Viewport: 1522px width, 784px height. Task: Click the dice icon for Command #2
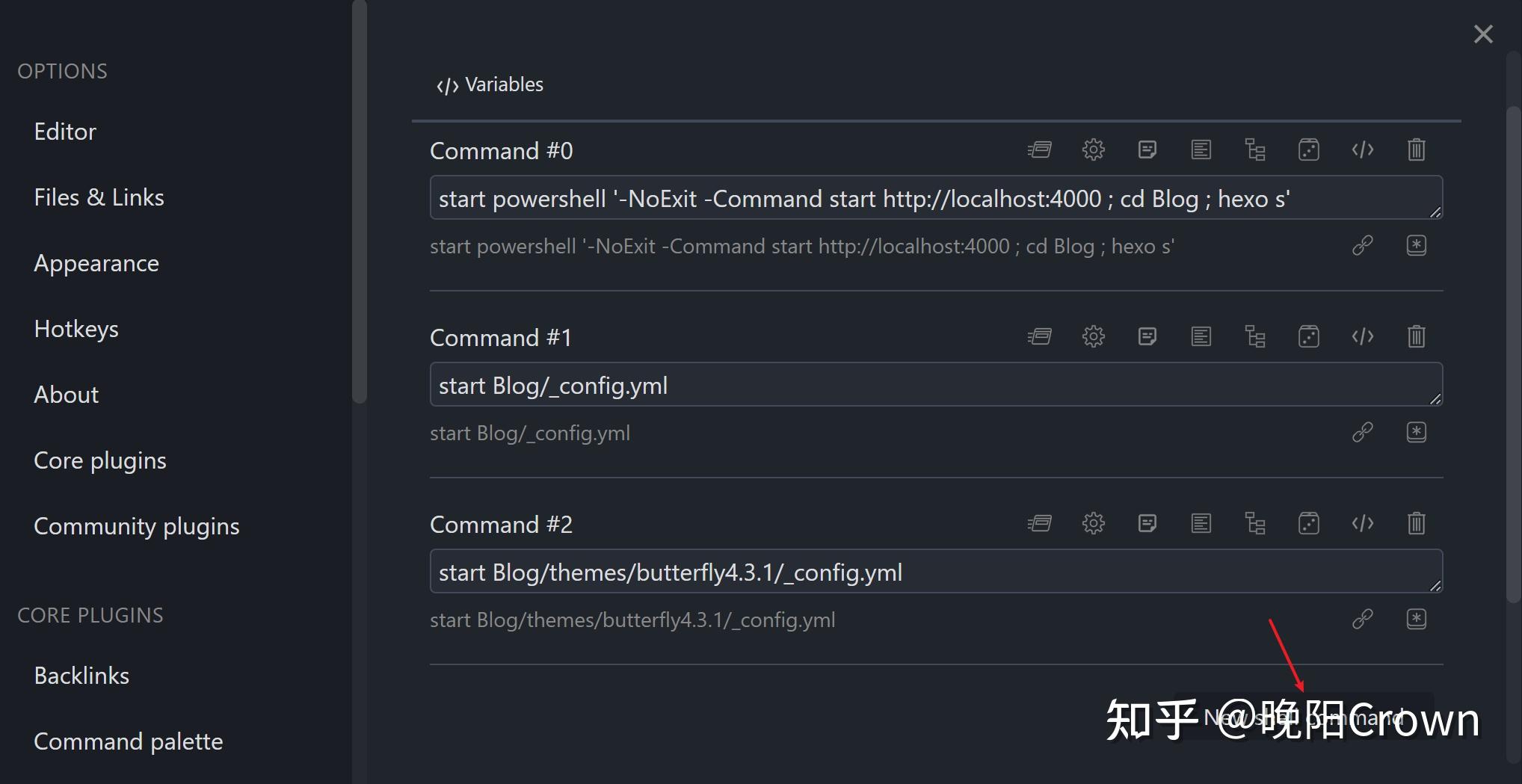[x=1308, y=523]
